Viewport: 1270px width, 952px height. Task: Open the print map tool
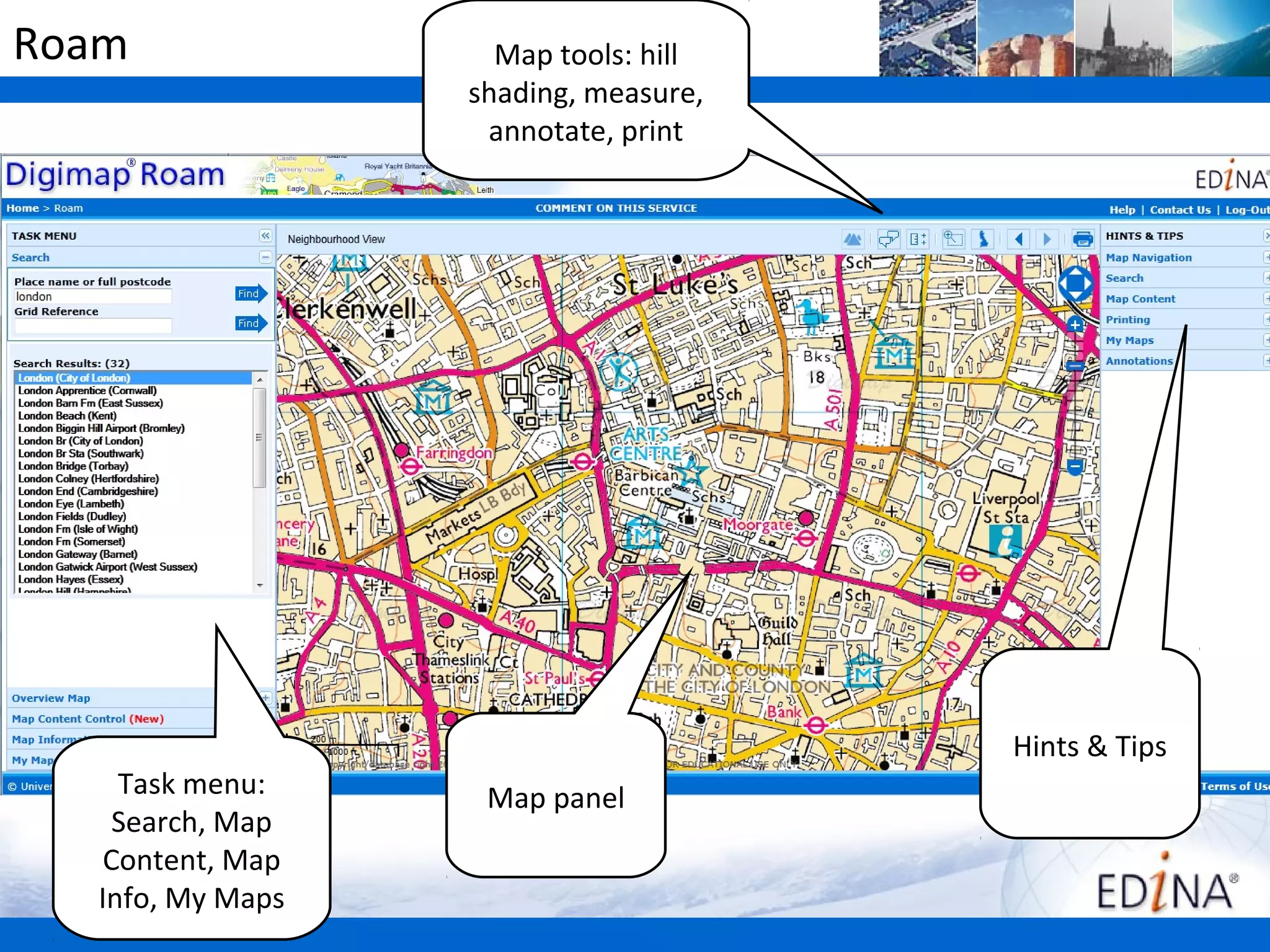[1083, 239]
